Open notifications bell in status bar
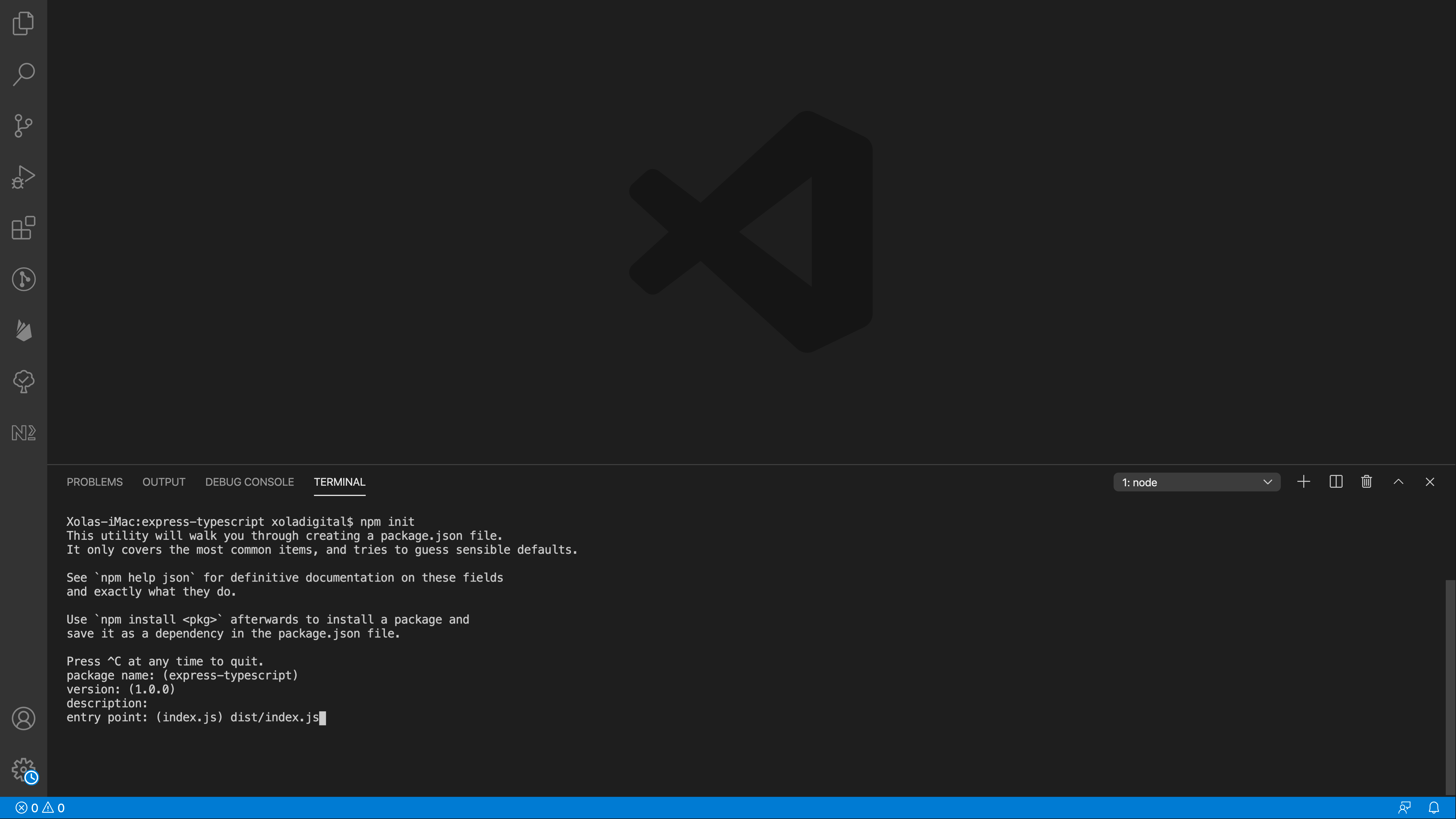Image resolution: width=1456 pixels, height=819 pixels. point(1433,808)
